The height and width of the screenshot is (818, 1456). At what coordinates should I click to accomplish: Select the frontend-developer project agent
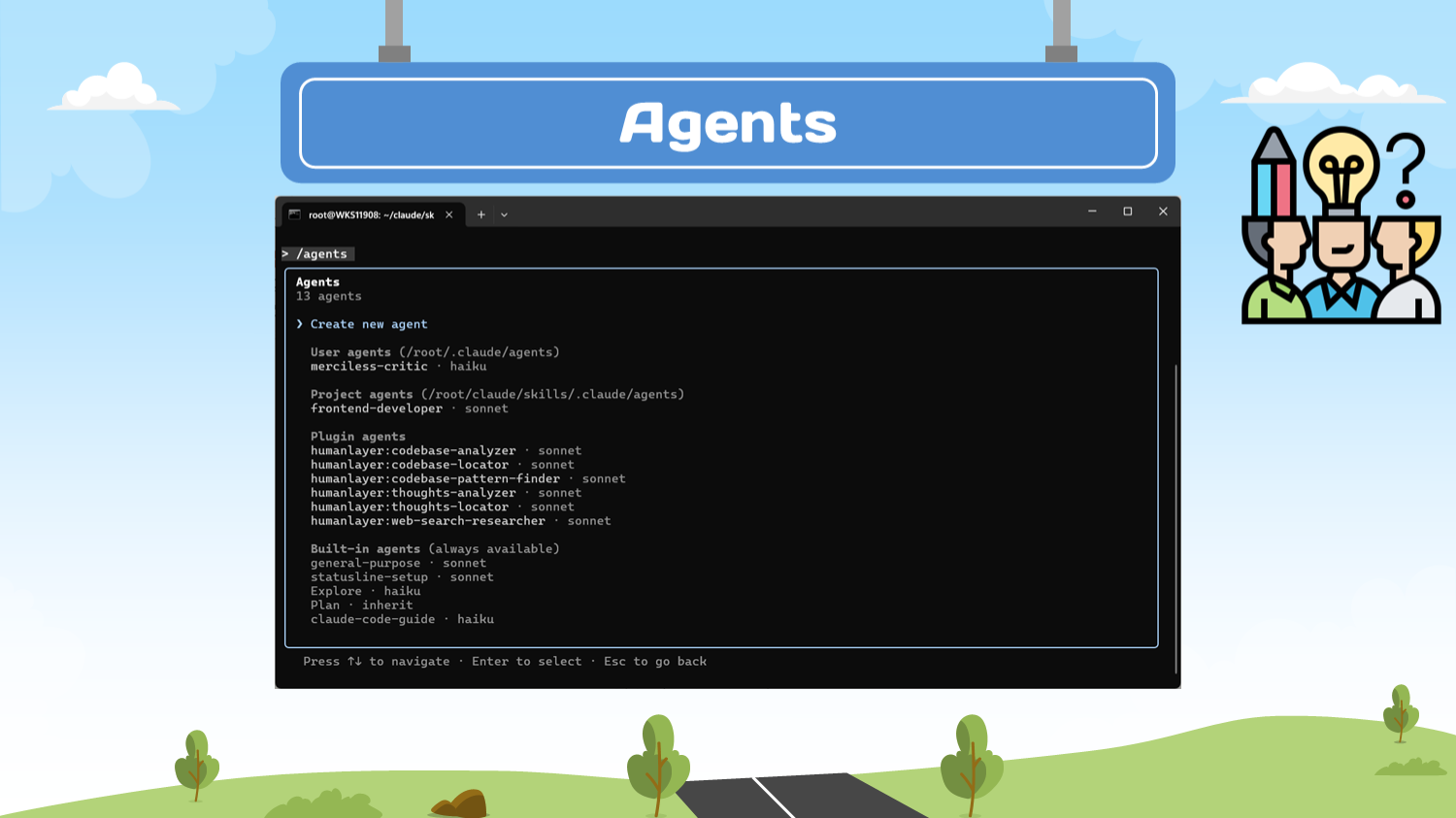(x=377, y=409)
